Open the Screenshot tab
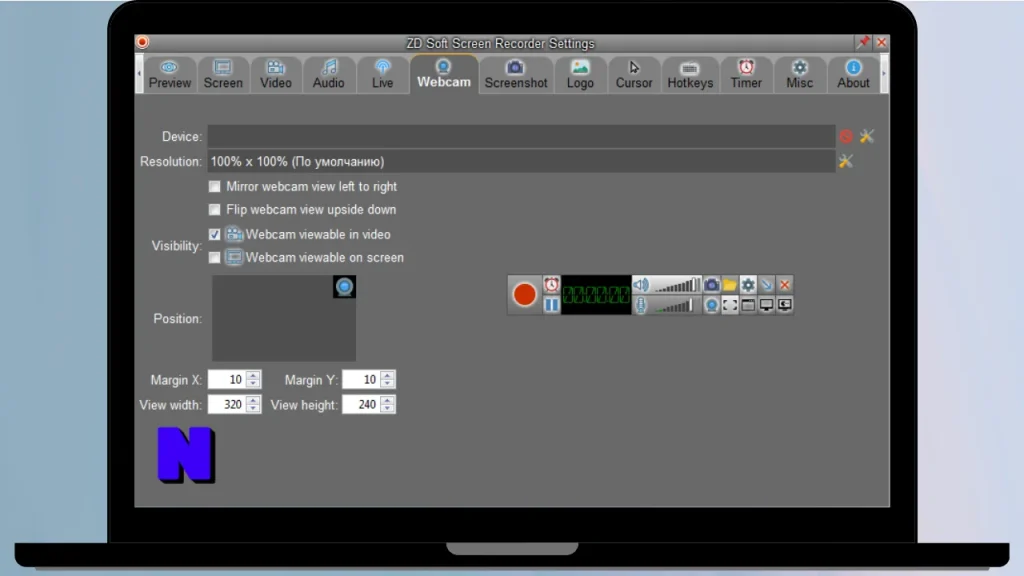Viewport: 1024px width, 576px height. (516, 74)
